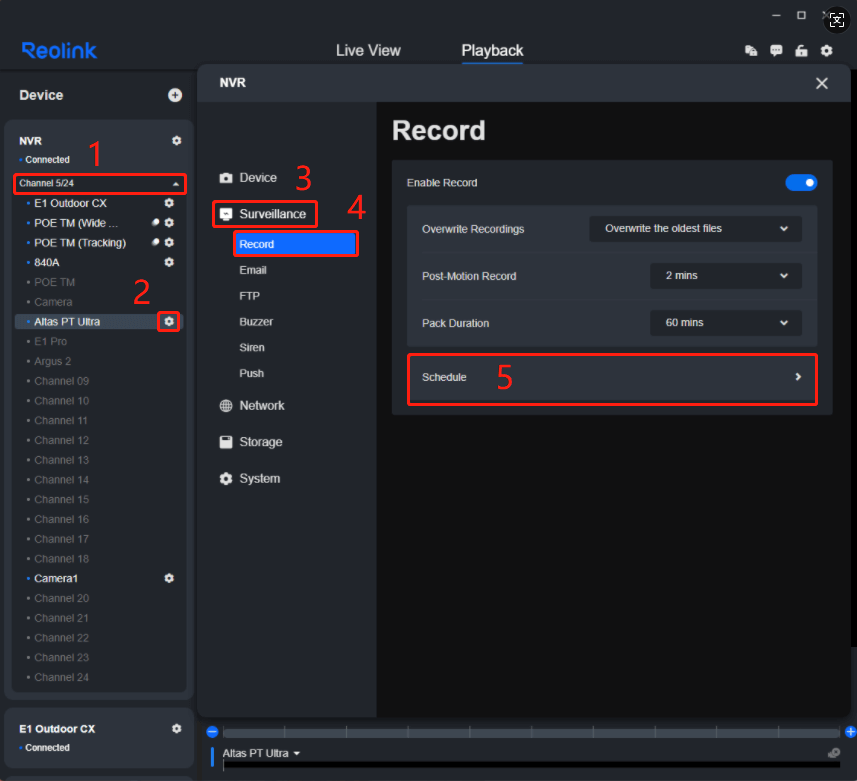Select Push under Surveillance
The image size is (857, 781).
[x=251, y=373]
